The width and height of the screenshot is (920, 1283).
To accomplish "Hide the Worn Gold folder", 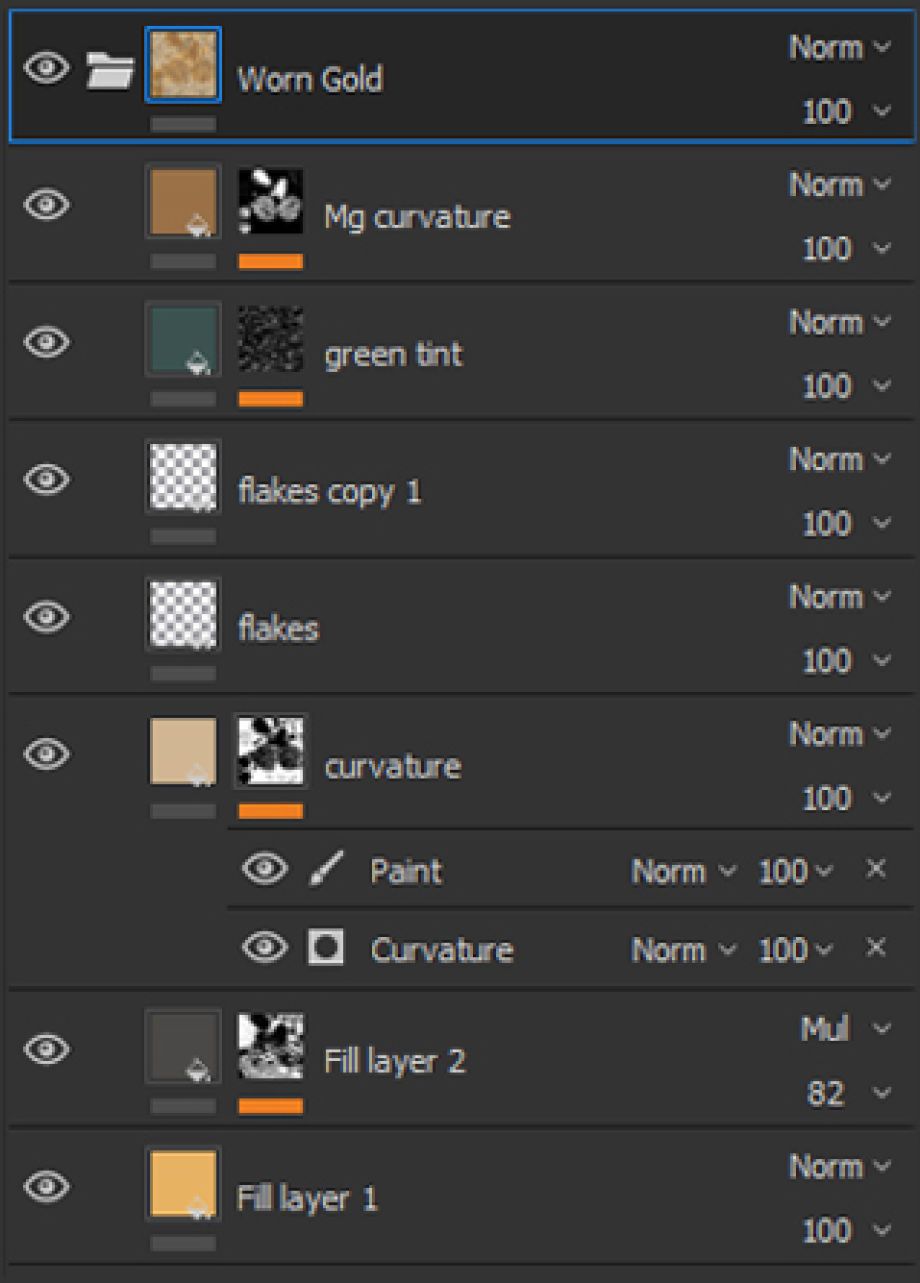I will (47, 69).
